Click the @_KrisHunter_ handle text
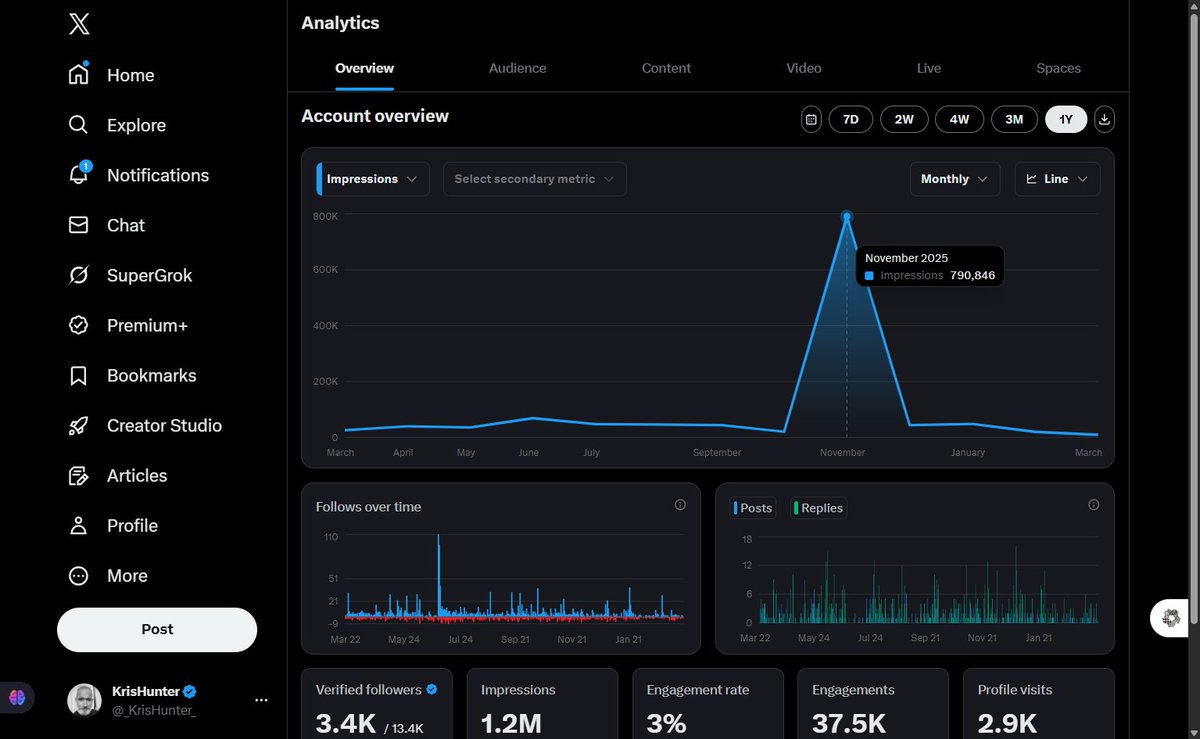1200x739 pixels. click(x=156, y=710)
